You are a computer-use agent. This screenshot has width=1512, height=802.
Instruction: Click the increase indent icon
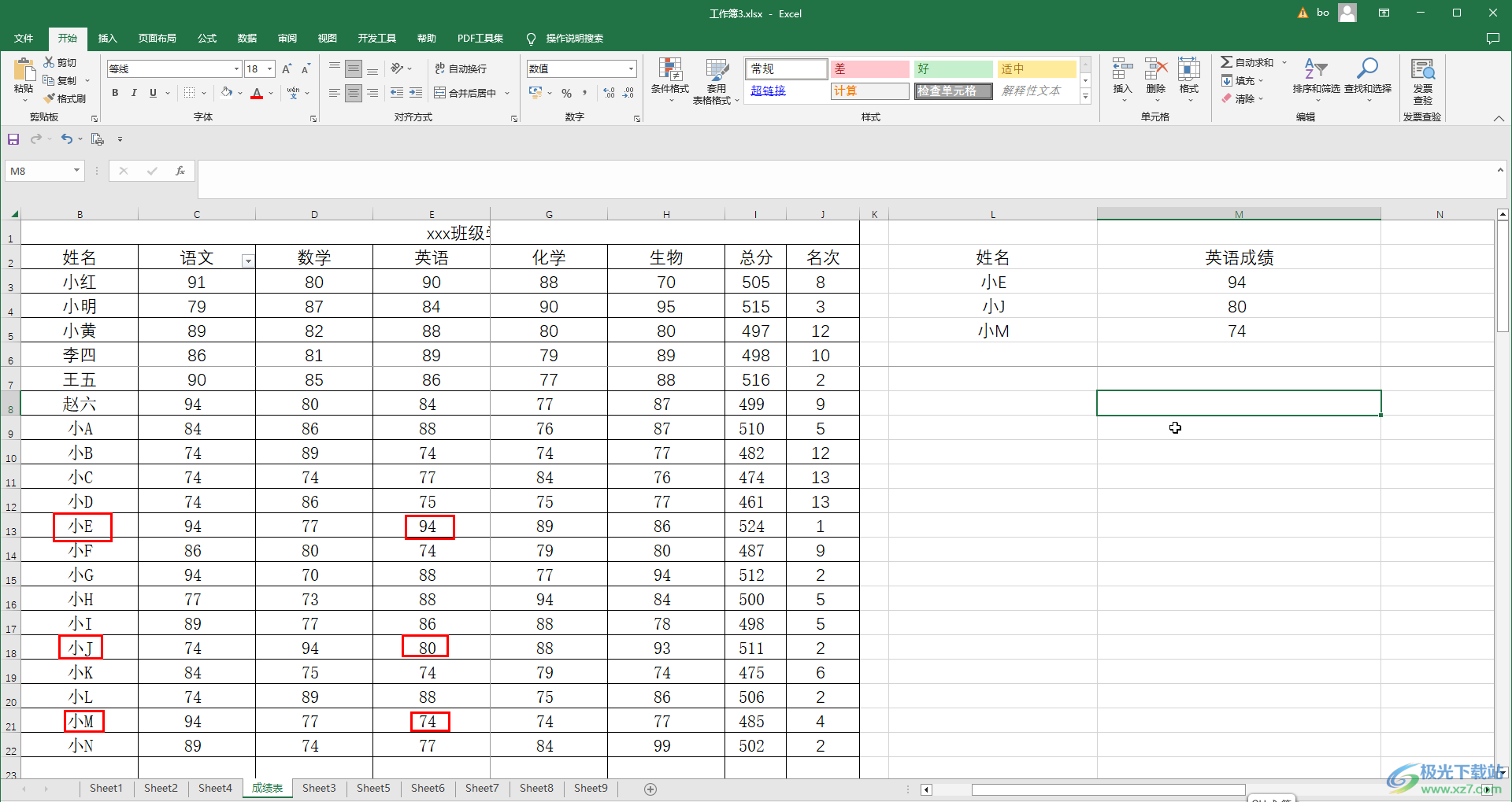416,93
